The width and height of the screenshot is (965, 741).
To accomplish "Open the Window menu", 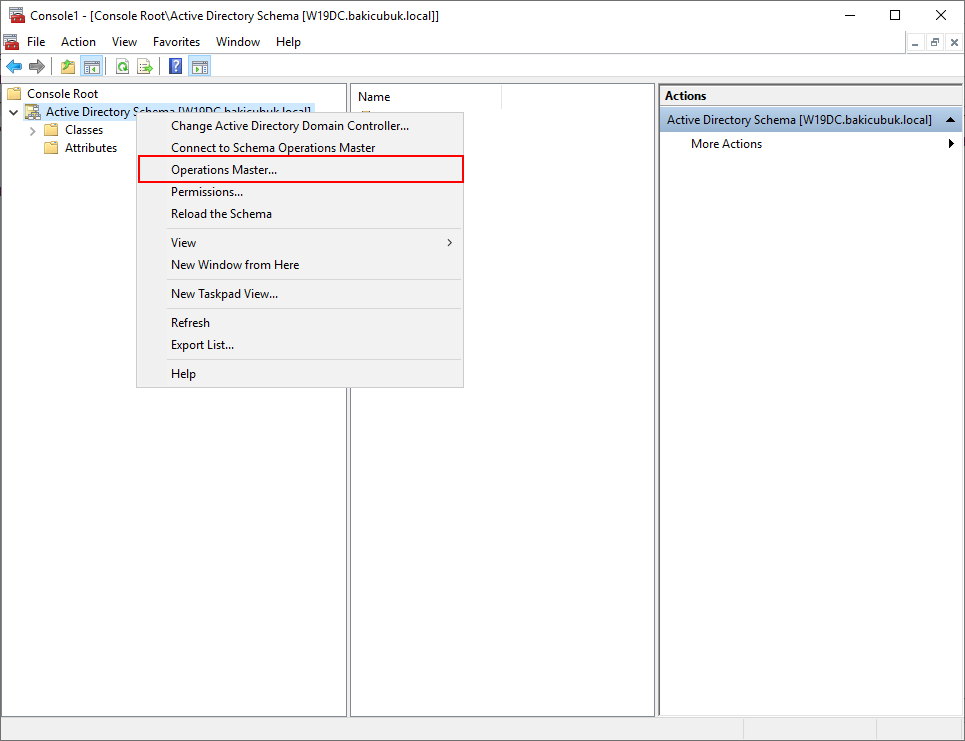I will point(238,42).
